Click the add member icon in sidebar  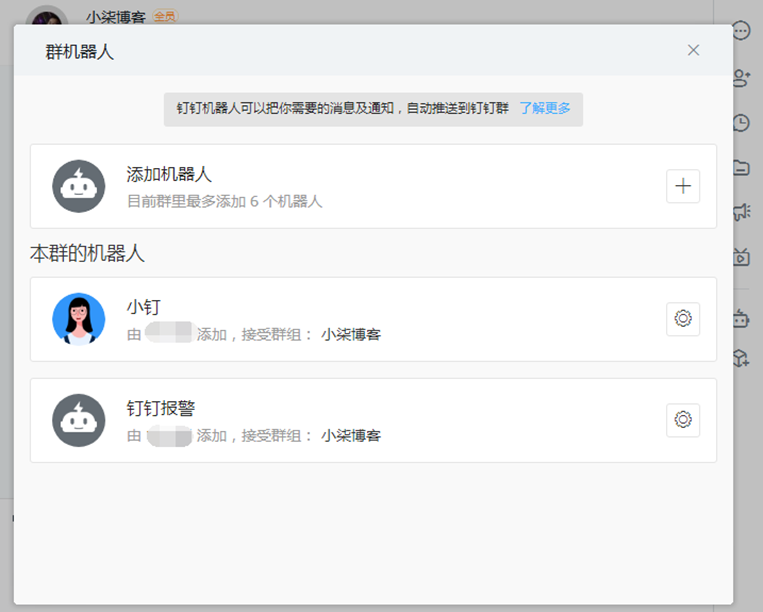[x=741, y=78]
